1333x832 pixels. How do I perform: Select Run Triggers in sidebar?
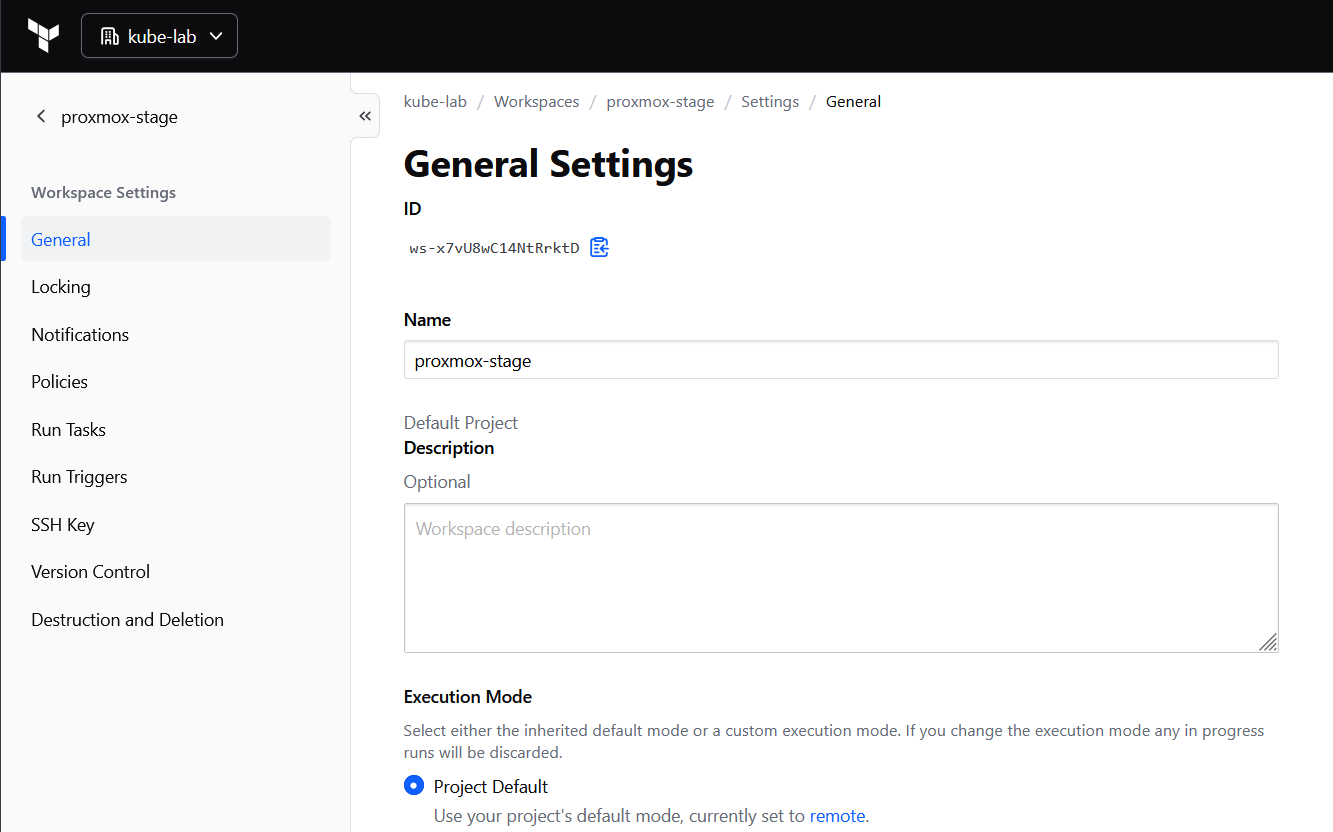click(79, 477)
